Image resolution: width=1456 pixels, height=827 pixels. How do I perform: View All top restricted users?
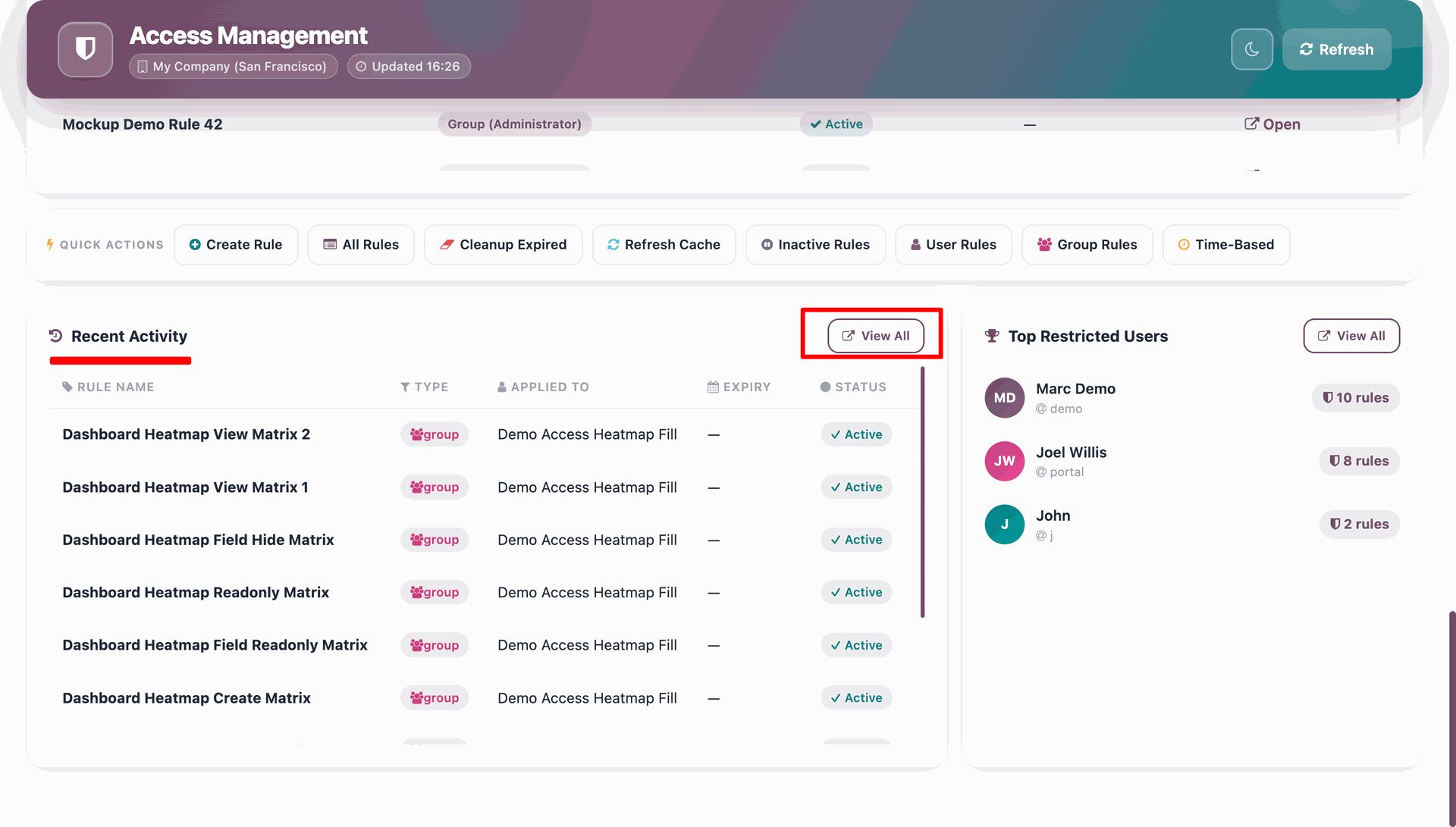pos(1351,336)
